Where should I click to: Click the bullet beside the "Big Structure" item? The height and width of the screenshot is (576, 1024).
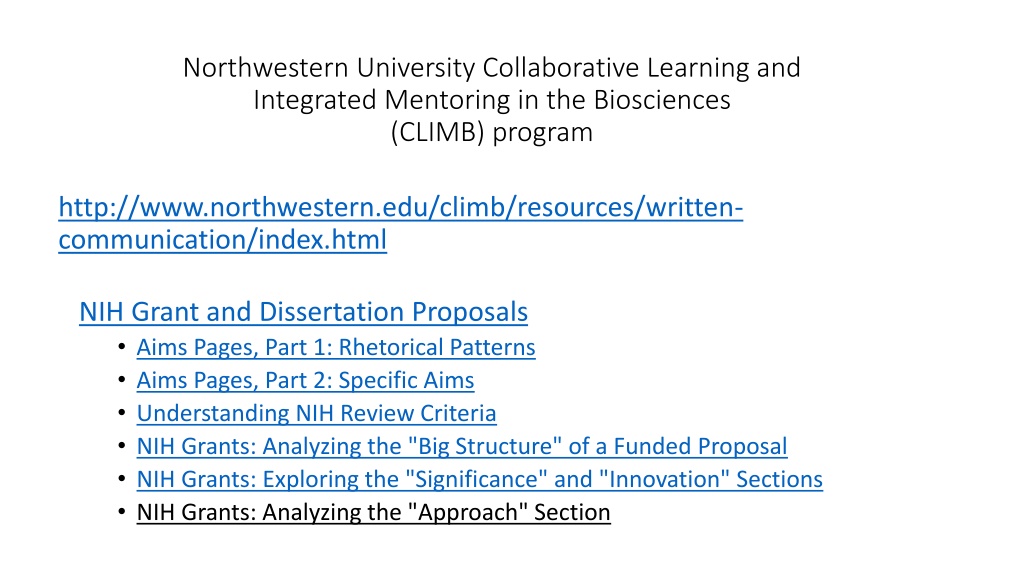121,445
